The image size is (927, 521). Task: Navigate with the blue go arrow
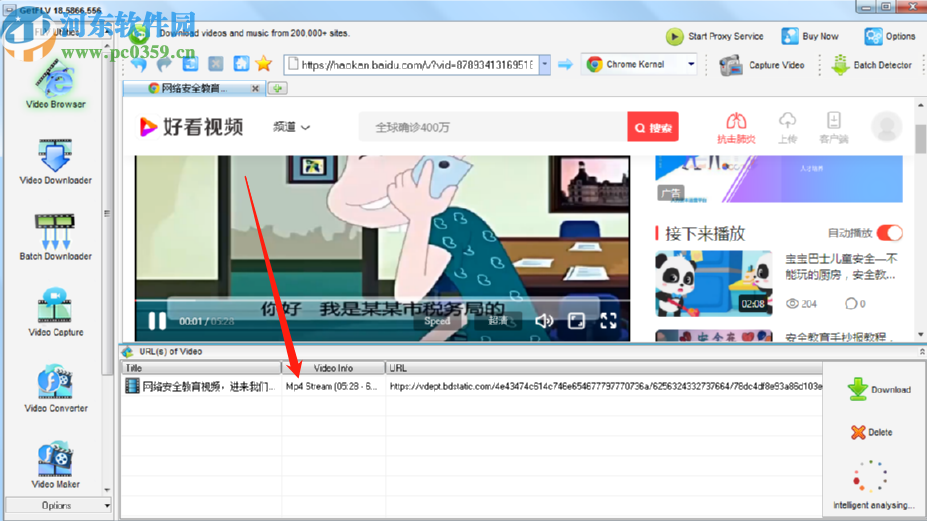[565, 64]
